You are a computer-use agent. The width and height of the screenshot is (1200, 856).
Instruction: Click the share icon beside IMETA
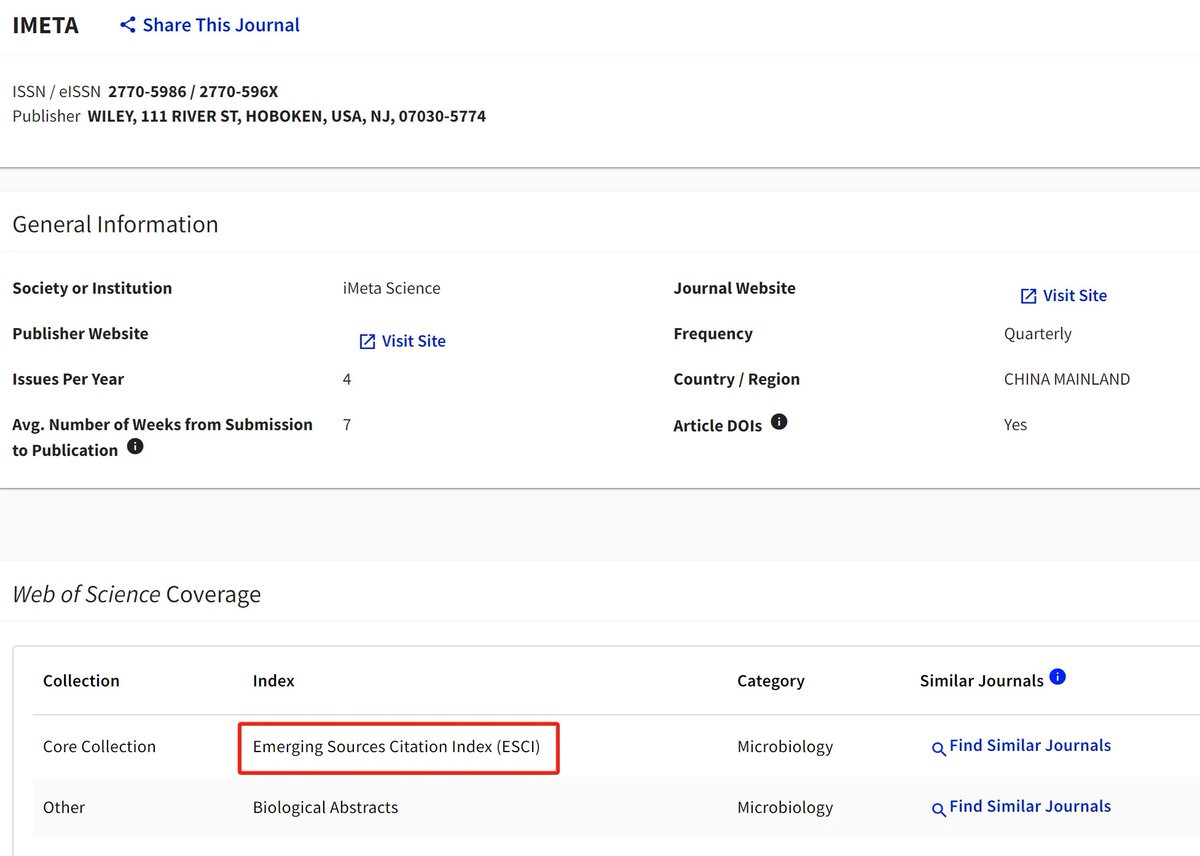[x=128, y=25]
